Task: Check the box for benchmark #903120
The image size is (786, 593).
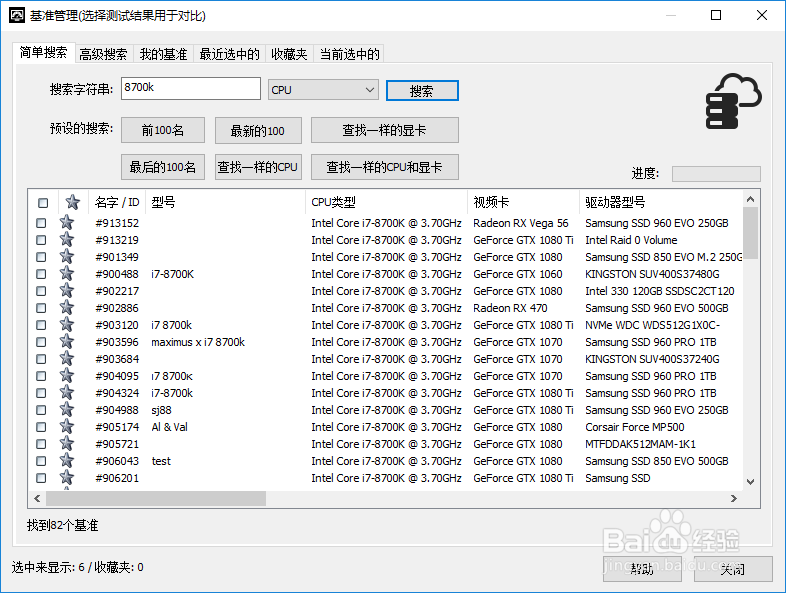Action: pyautogui.click(x=41, y=325)
